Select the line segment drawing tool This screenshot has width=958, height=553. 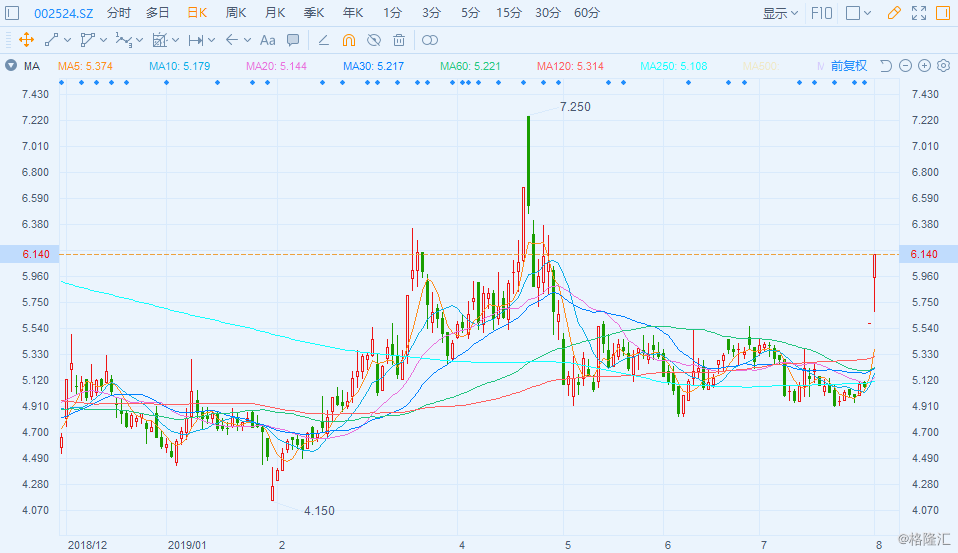coord(51,40)
